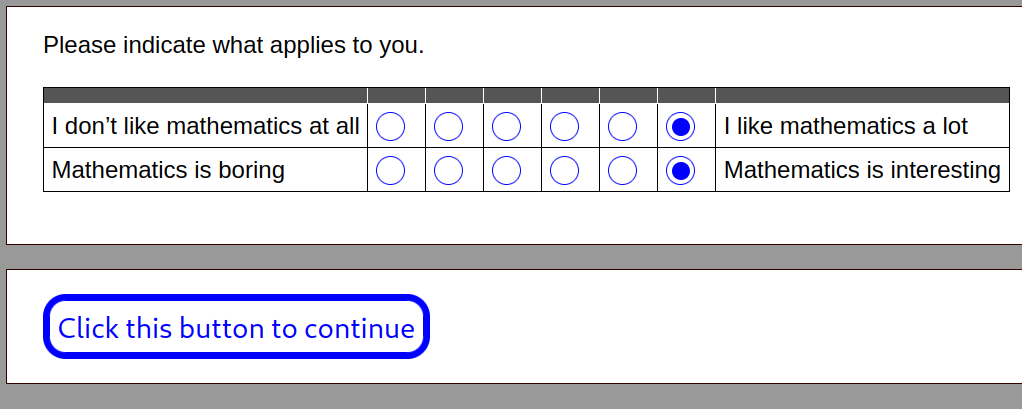Click the 'Mathematics is interesting' label
This screenshot has width=1022, height=409.
(x=862, y=170)
